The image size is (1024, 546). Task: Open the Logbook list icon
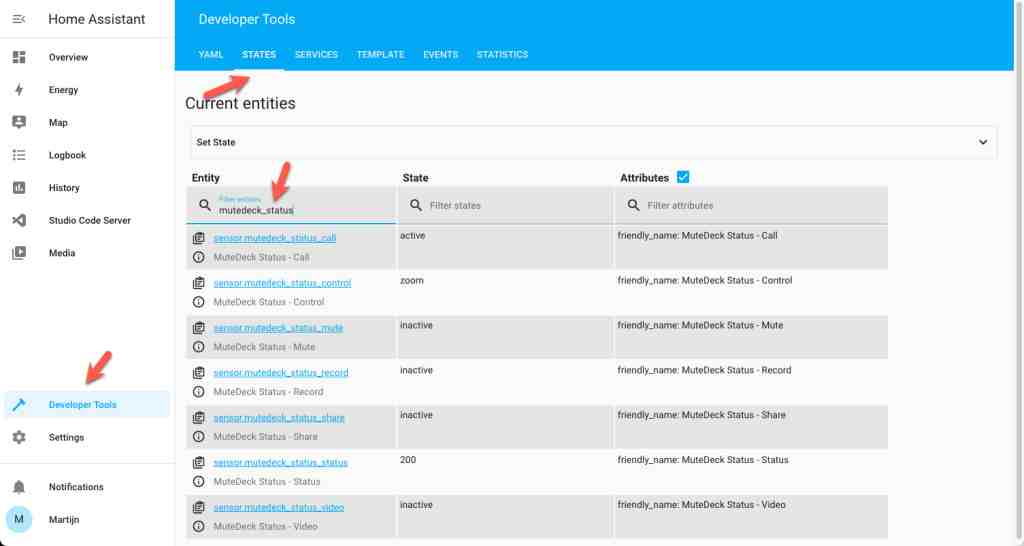point(19,155)
